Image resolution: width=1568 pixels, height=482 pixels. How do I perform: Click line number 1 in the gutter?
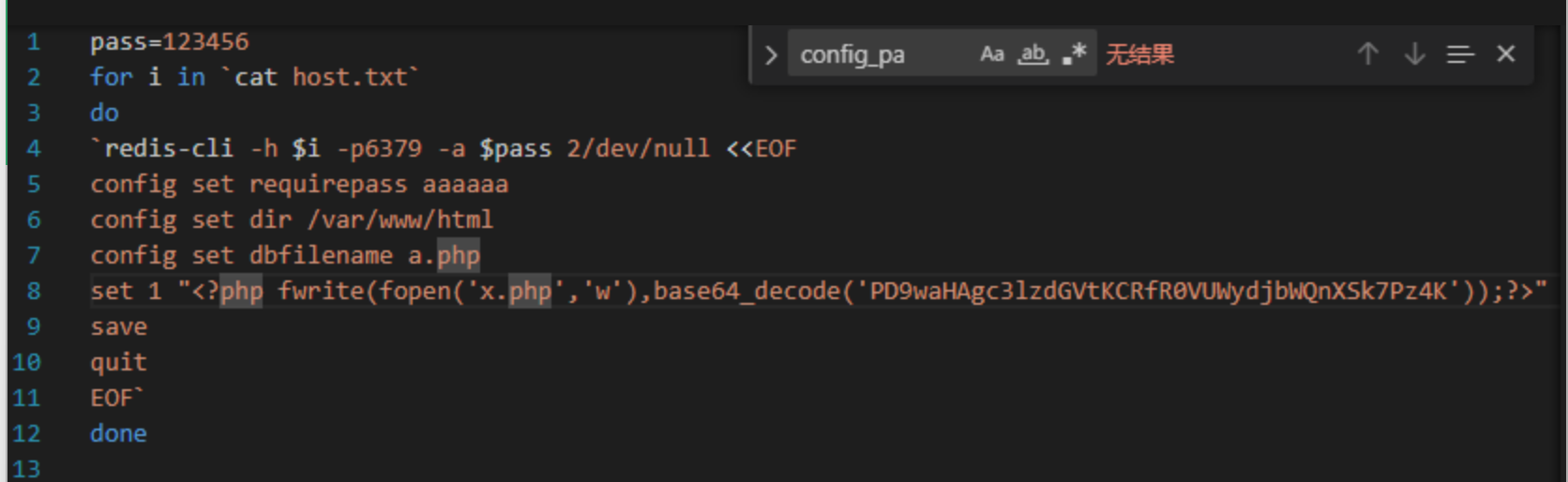coord(34,42)
